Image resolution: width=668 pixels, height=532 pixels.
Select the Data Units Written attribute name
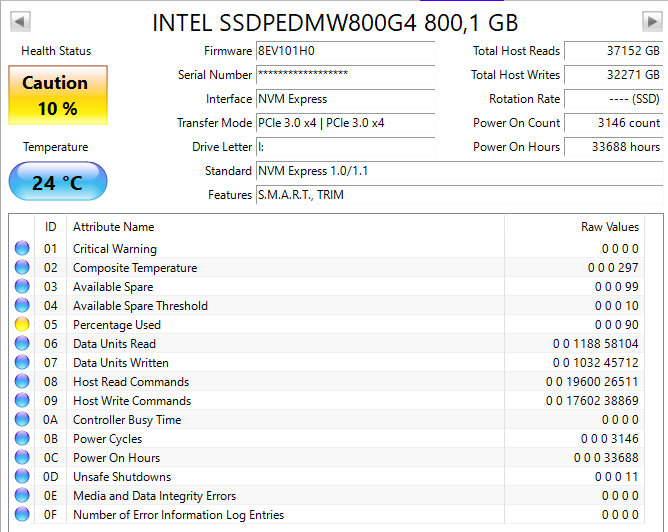pyautogui.click(x=121, y=363)
